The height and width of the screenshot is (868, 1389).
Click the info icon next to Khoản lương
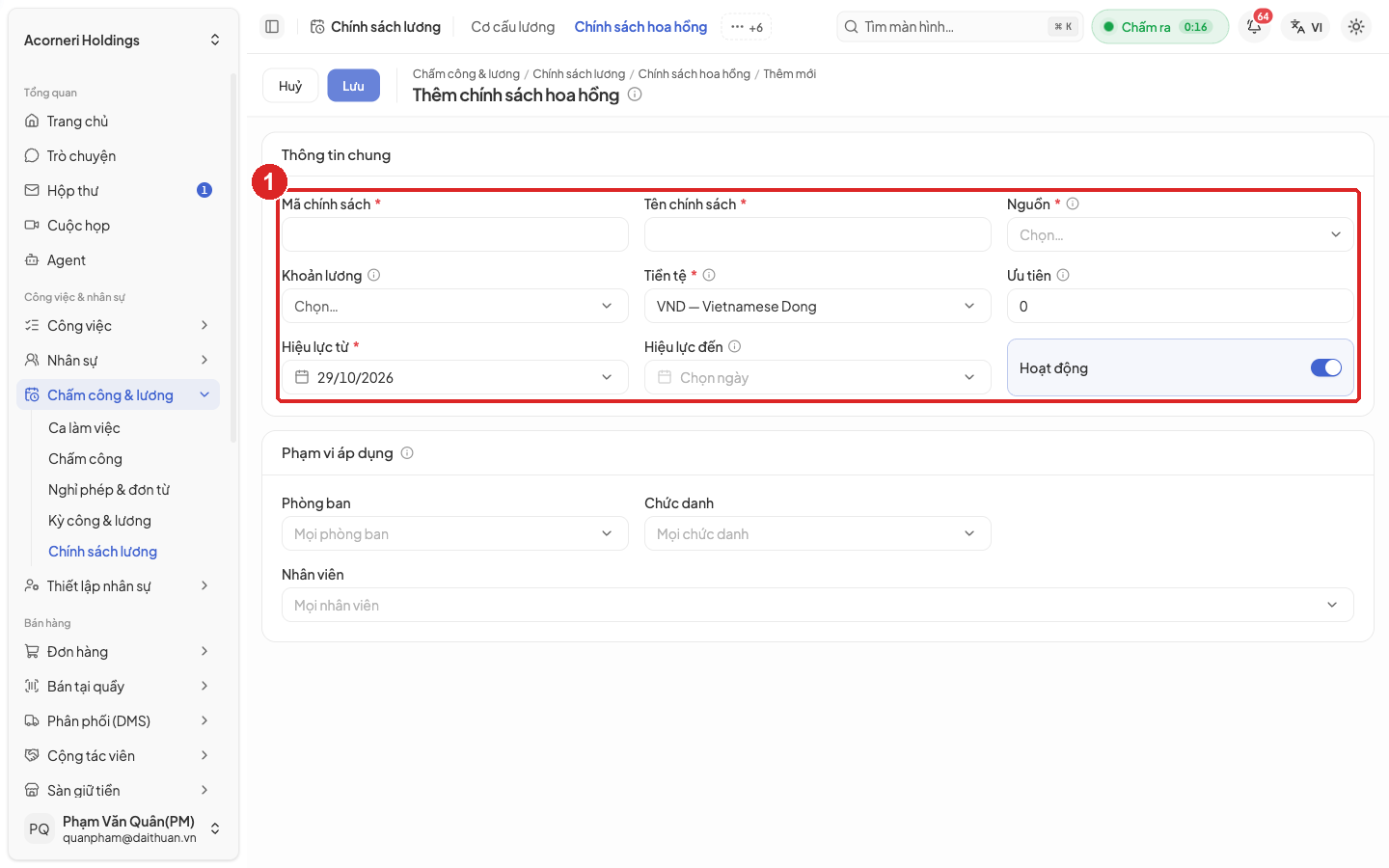[374, 276]
